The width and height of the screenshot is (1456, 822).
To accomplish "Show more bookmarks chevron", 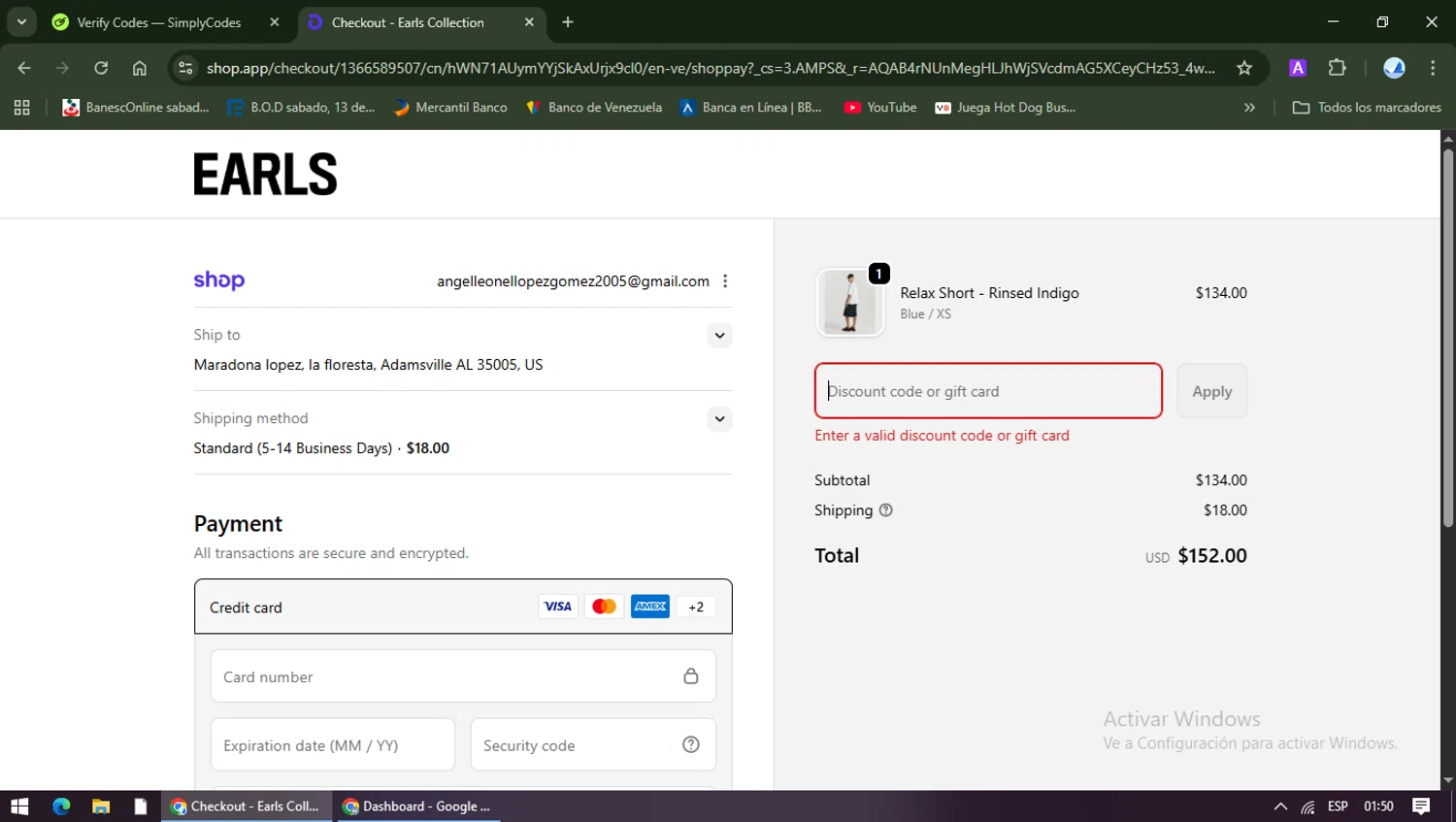I will click(x=1249, y=108).
